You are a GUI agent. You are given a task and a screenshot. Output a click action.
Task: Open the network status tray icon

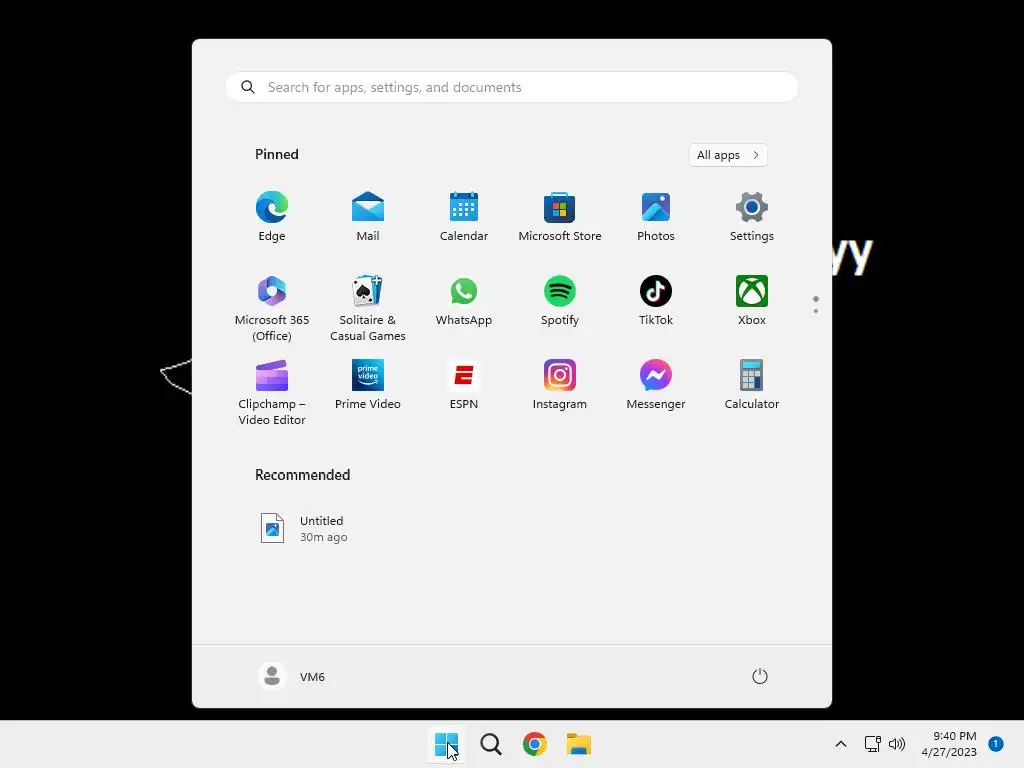pyautogui.click(x=872, y=744)
